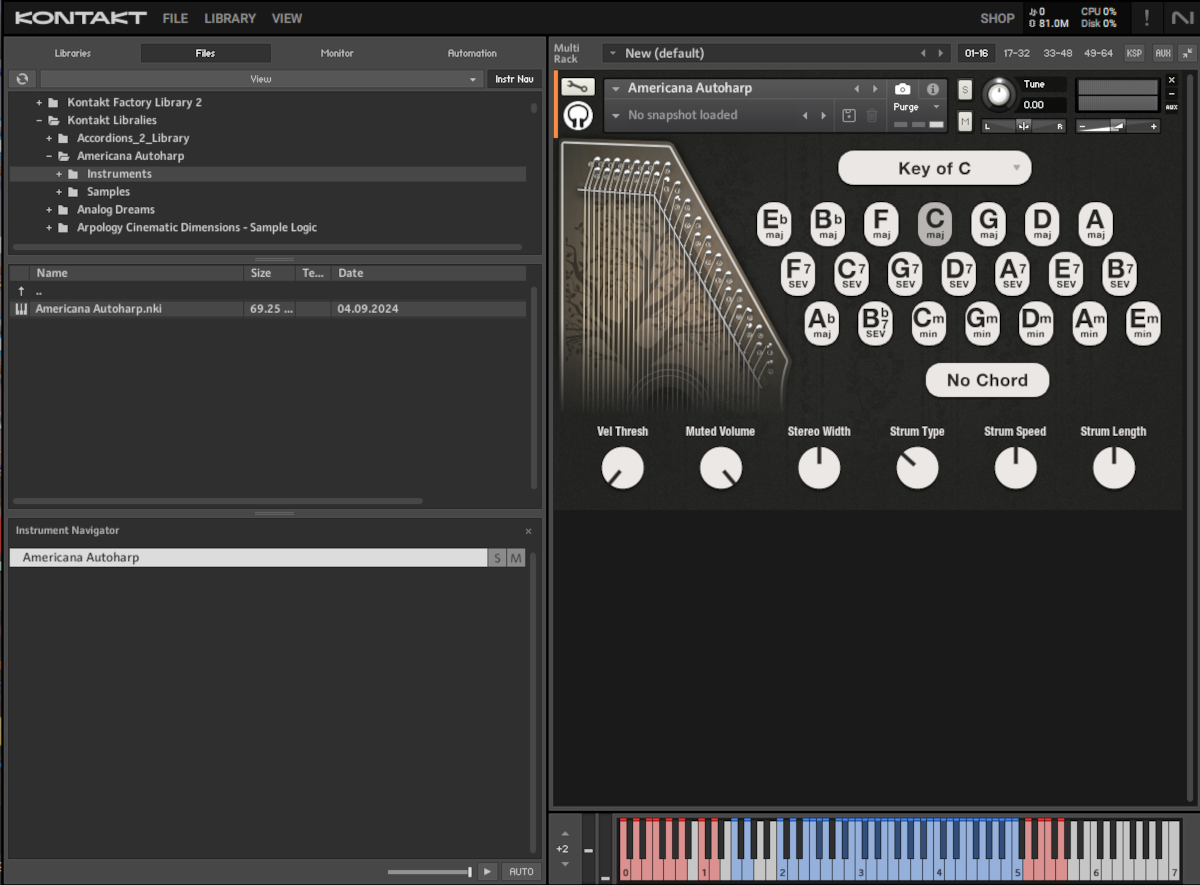The height and width of the screenshot is (885, 1200).
Task: Toggle the AUX rack button
Action: [1162, 53]
